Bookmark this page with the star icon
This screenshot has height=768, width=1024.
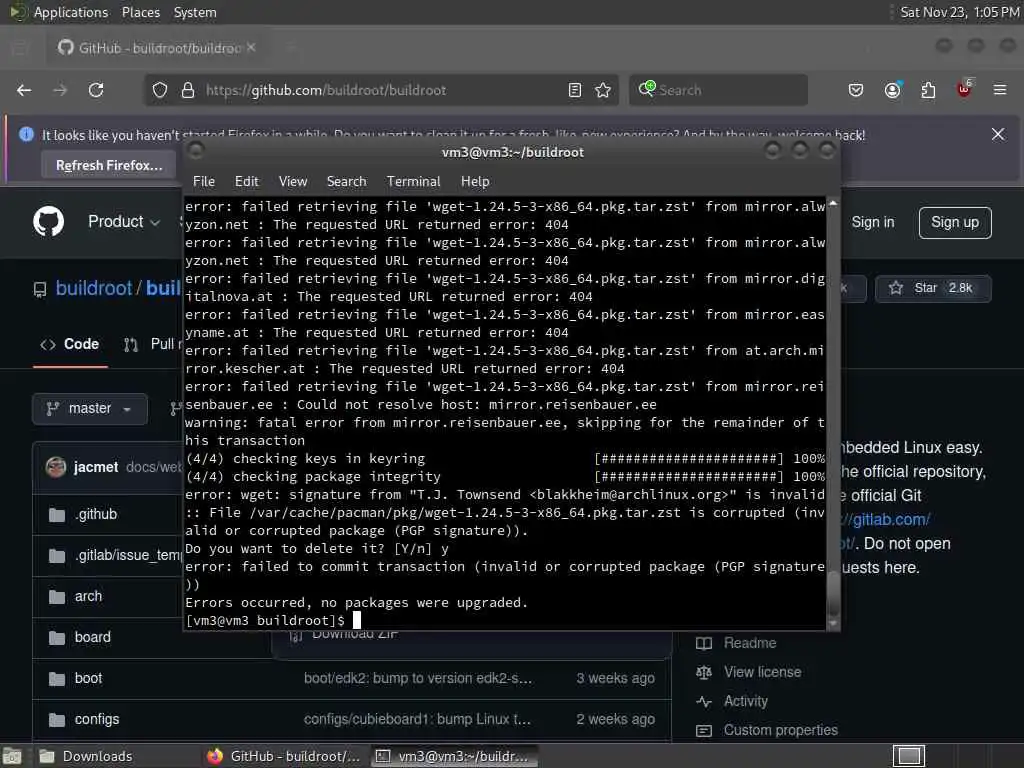(603, 90)
